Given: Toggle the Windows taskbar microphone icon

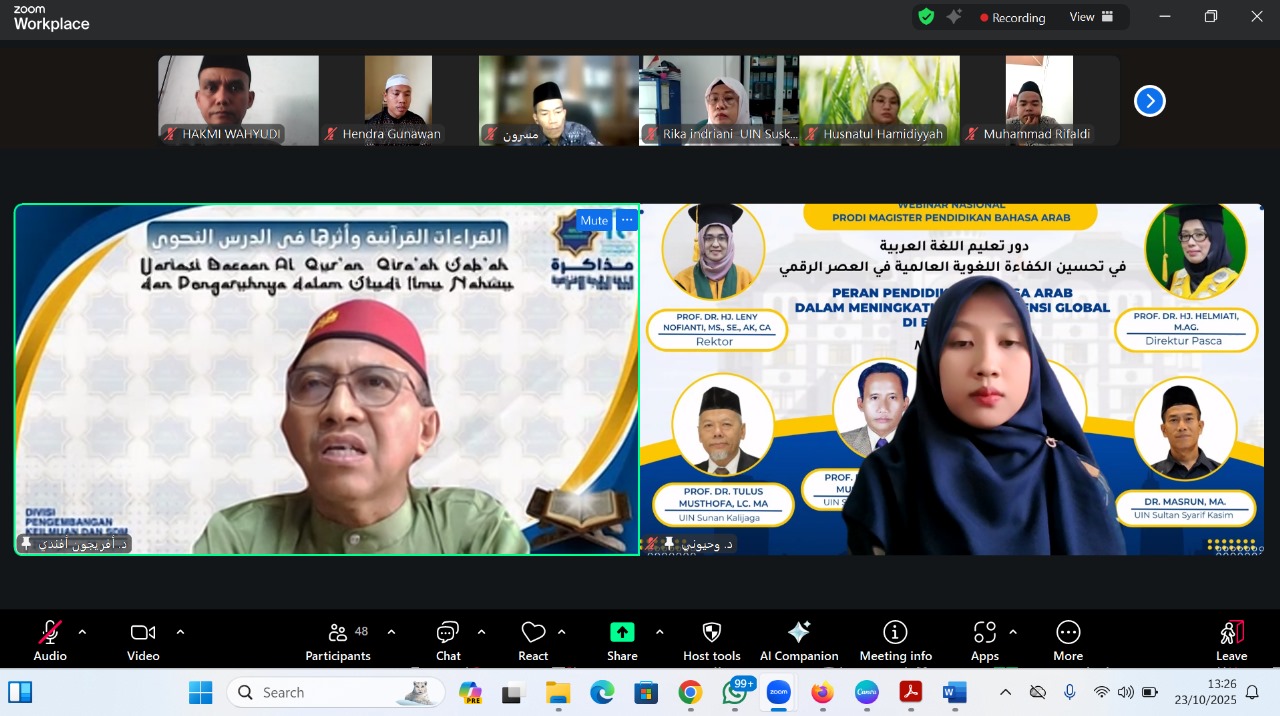Looking at the screenshot, I should point(1070,692).
